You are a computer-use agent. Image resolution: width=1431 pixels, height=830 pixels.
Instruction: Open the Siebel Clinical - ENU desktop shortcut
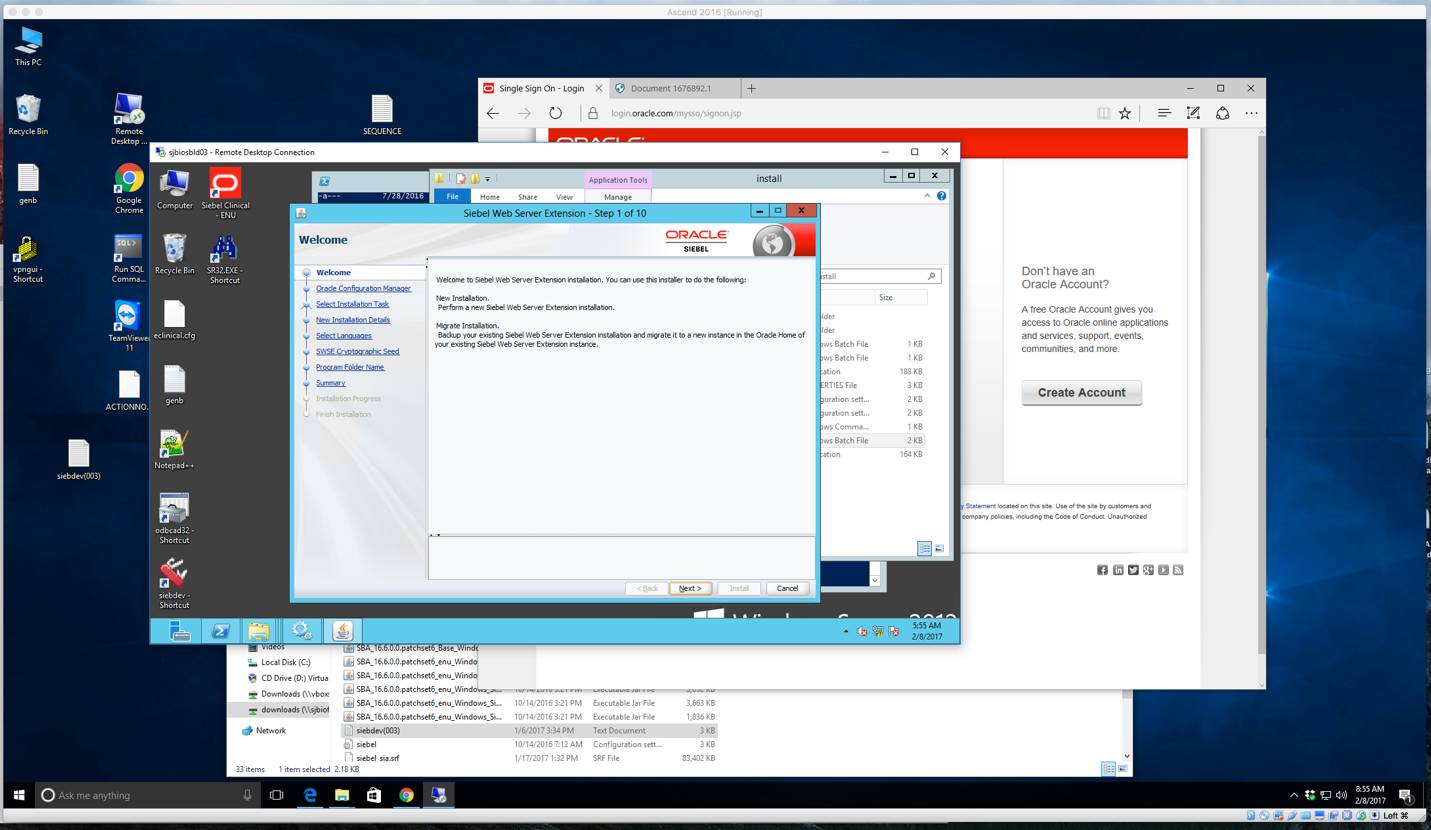tap(225, 193)
